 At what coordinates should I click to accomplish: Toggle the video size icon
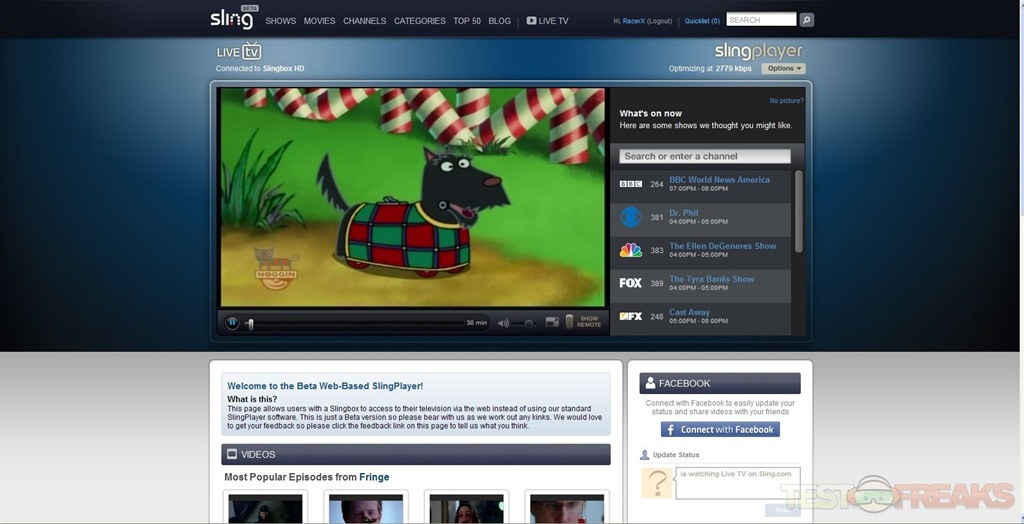[552, 322]
